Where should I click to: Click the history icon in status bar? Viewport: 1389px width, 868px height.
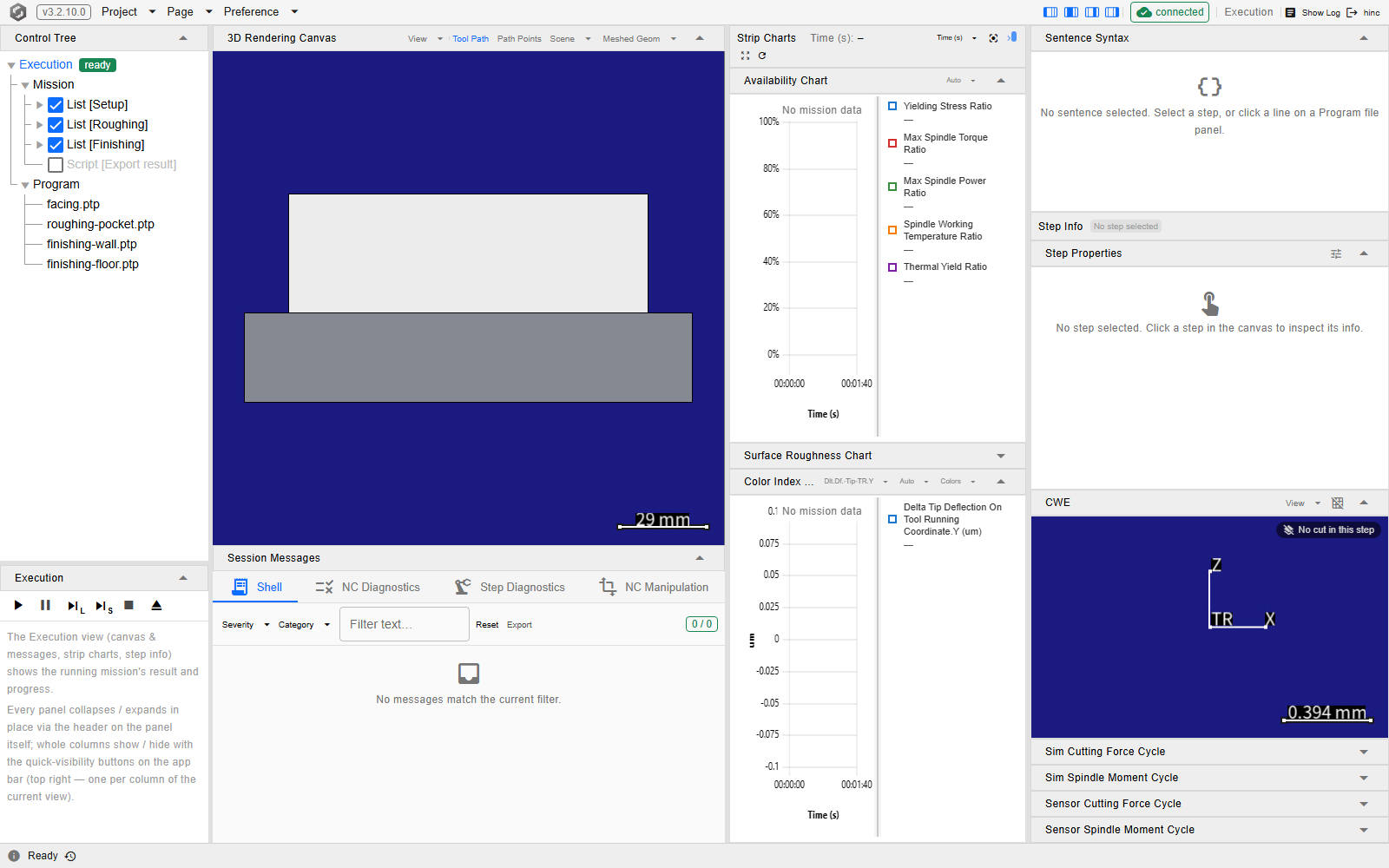[70, 856]
